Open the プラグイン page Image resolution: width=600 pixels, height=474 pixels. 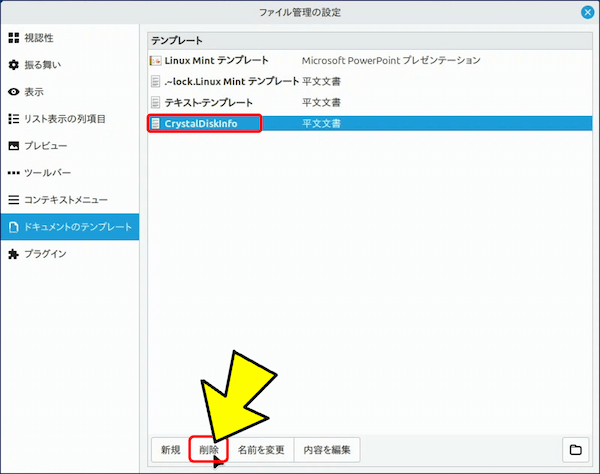pos(70,254)
